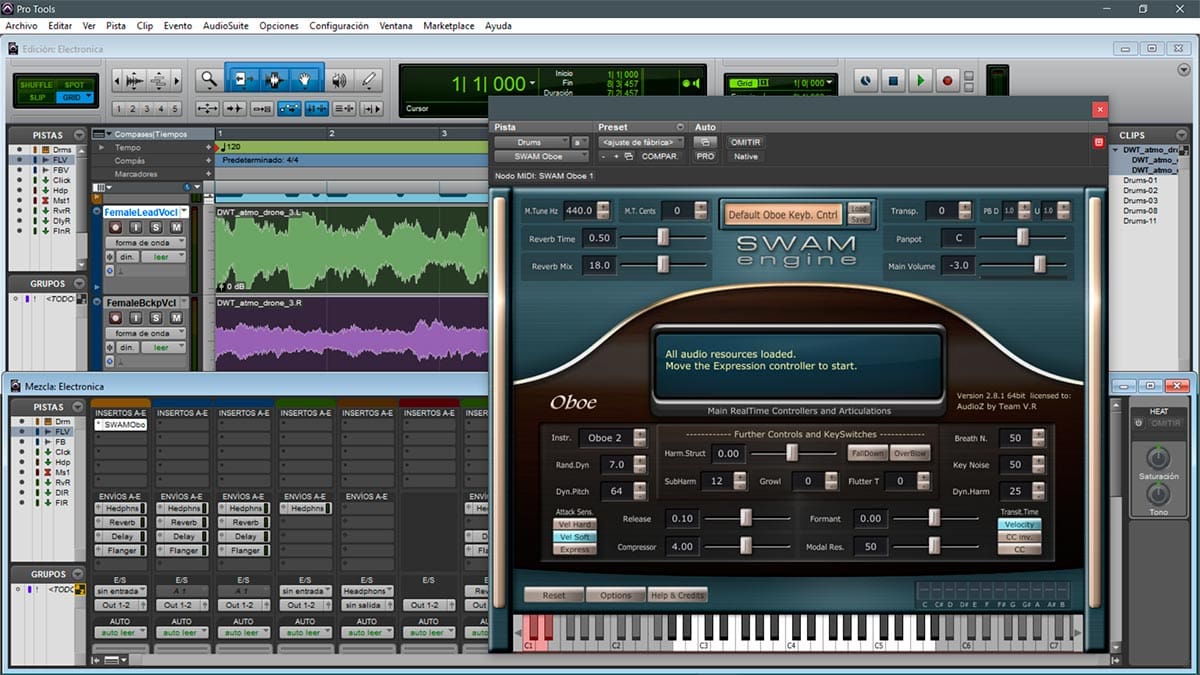Click the Stop transport button

tap(894, 80)
